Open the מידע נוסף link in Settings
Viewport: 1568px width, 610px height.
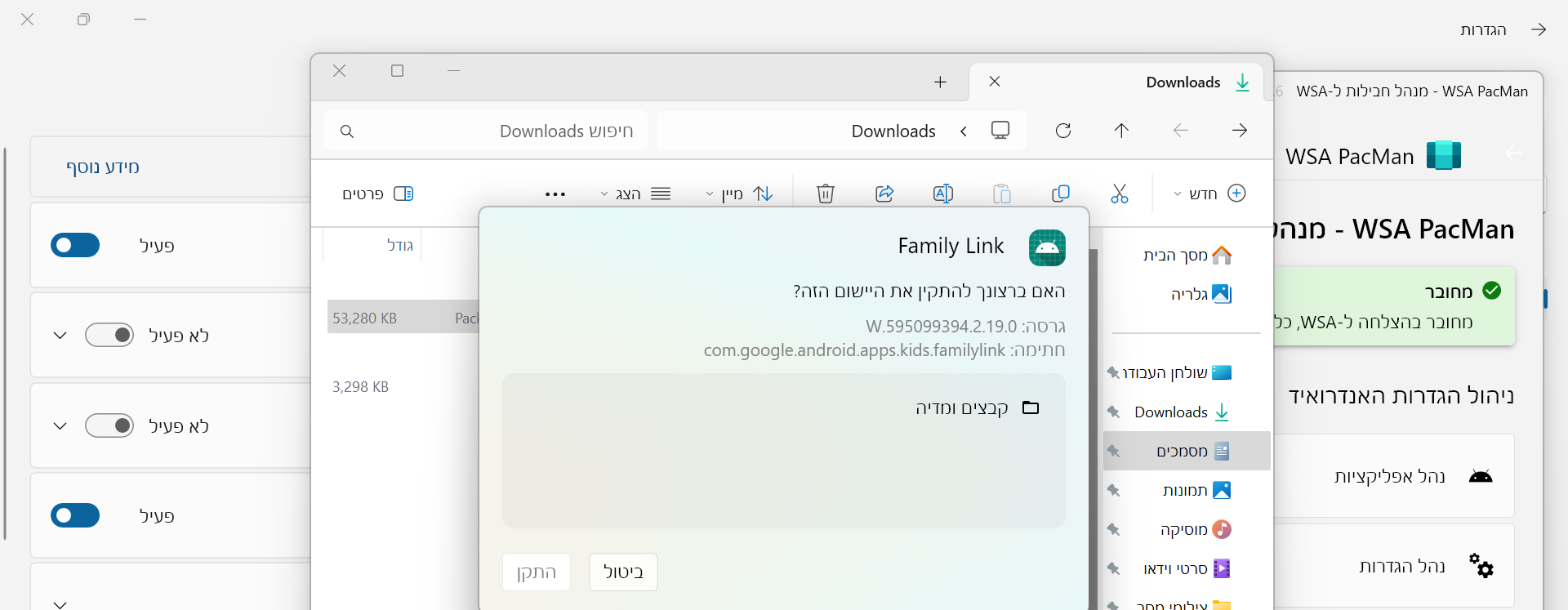(x=103, y=167)
